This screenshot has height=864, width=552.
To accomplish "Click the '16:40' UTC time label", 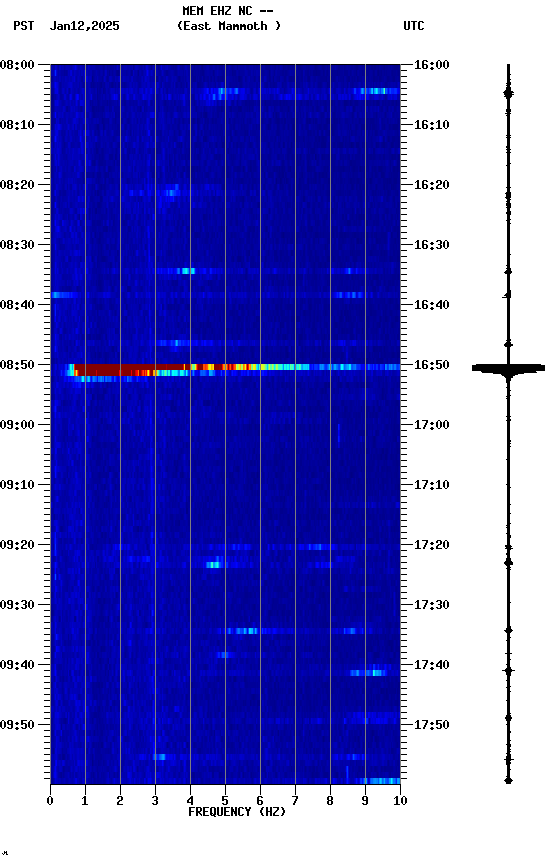I will 432,305.
